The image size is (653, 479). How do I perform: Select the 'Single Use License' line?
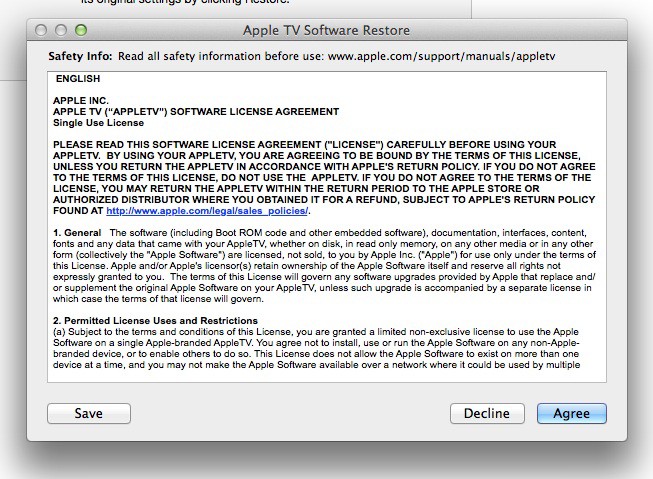pyautogui.click(x=98, y=123)
